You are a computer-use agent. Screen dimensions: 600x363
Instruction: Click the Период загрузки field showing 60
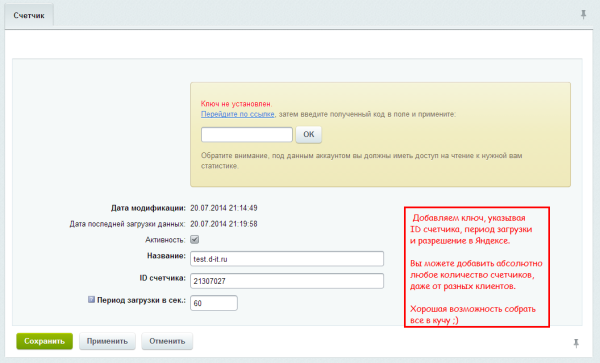[214, 303]
